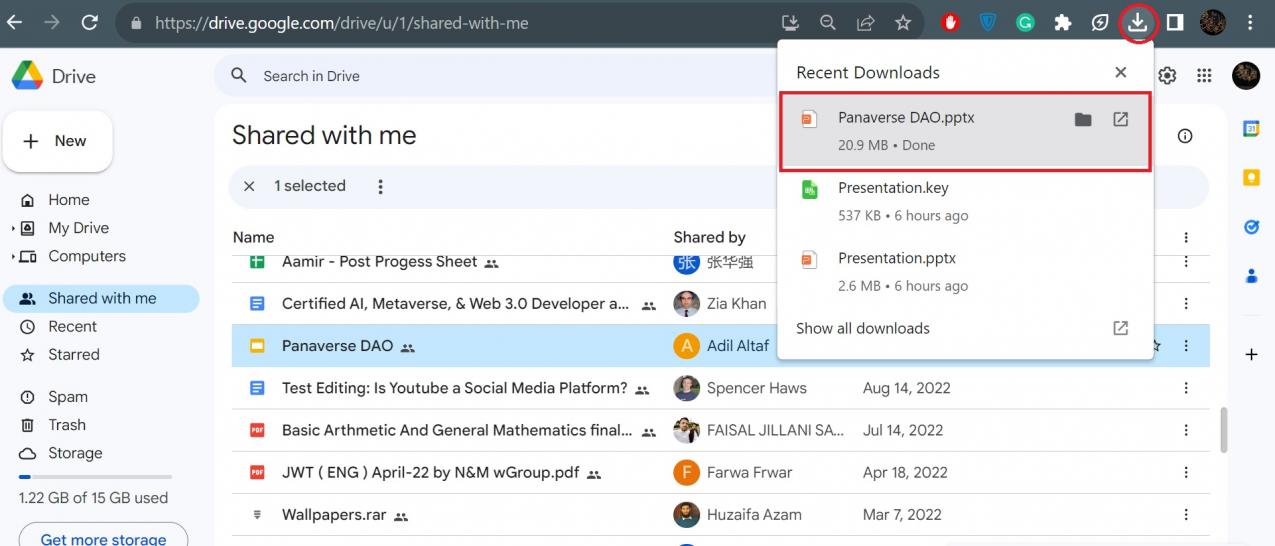Show Panaverse DAO.pptx in folder

pos(1083,120)
